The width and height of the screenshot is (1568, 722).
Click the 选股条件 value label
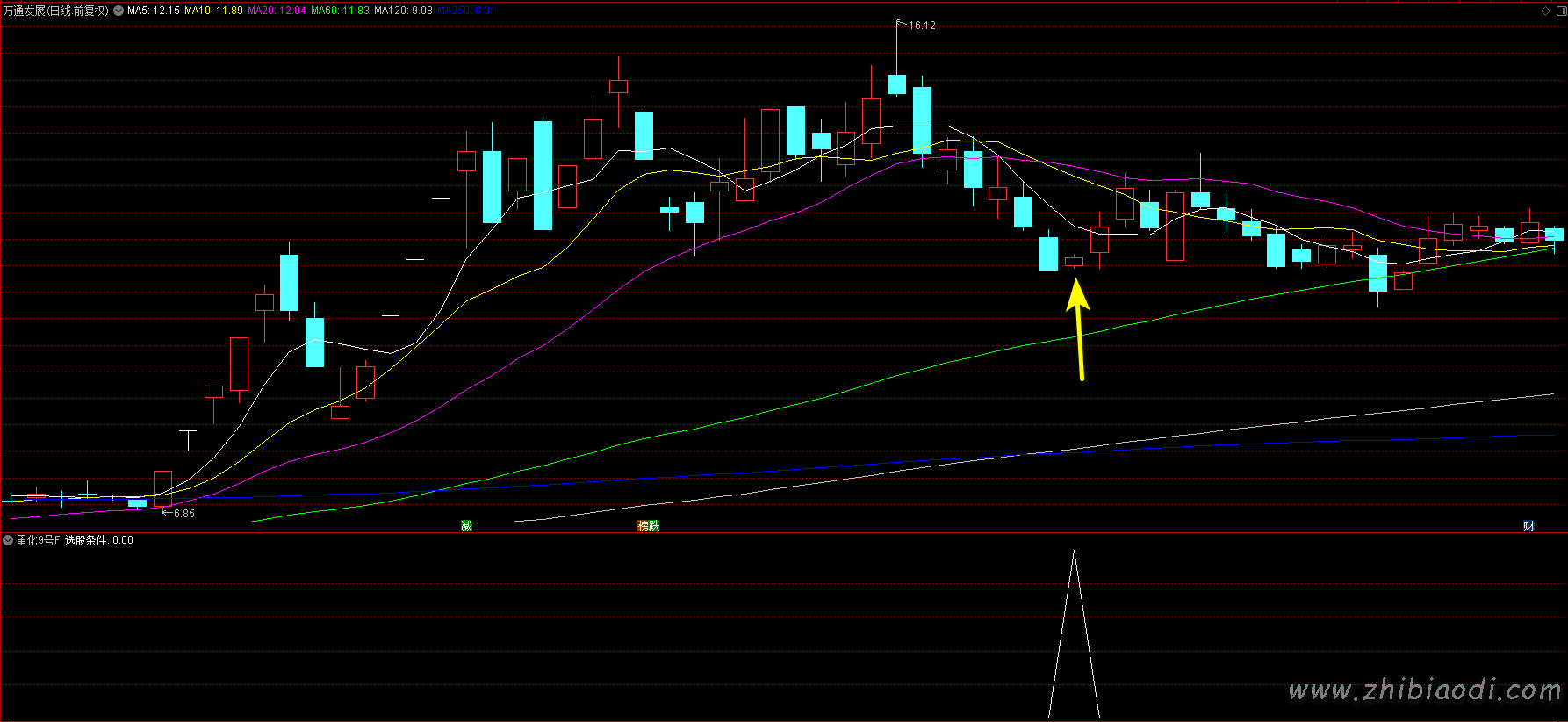(x=98, y=540)
